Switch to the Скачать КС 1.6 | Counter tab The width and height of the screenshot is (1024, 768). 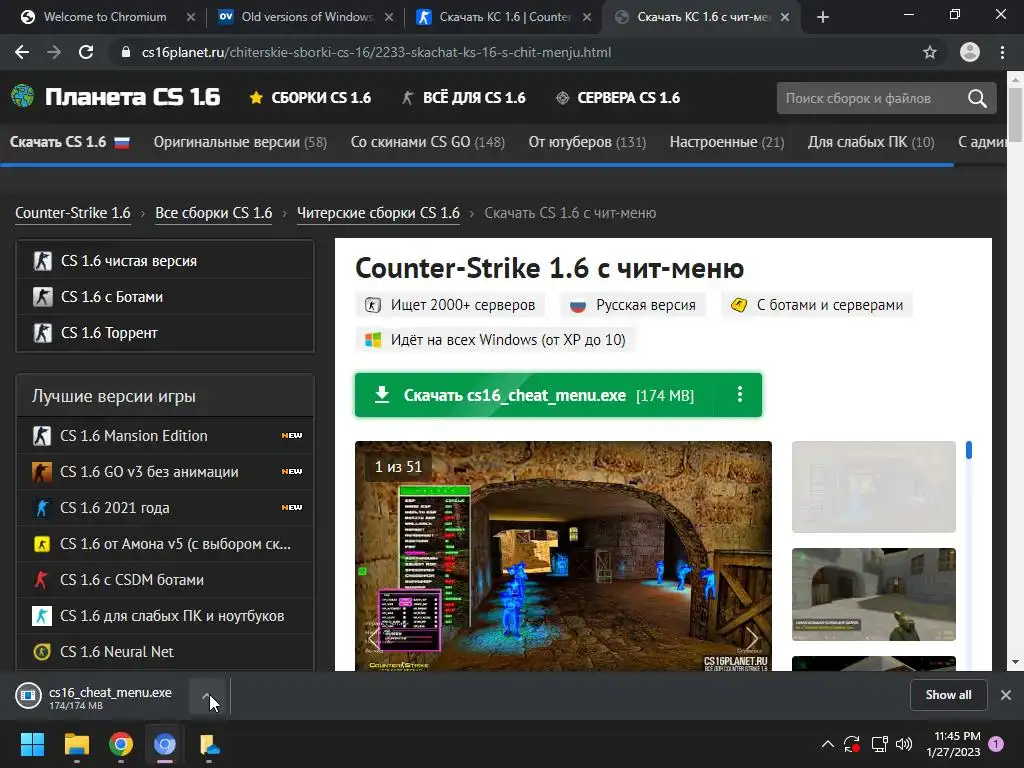504,17
